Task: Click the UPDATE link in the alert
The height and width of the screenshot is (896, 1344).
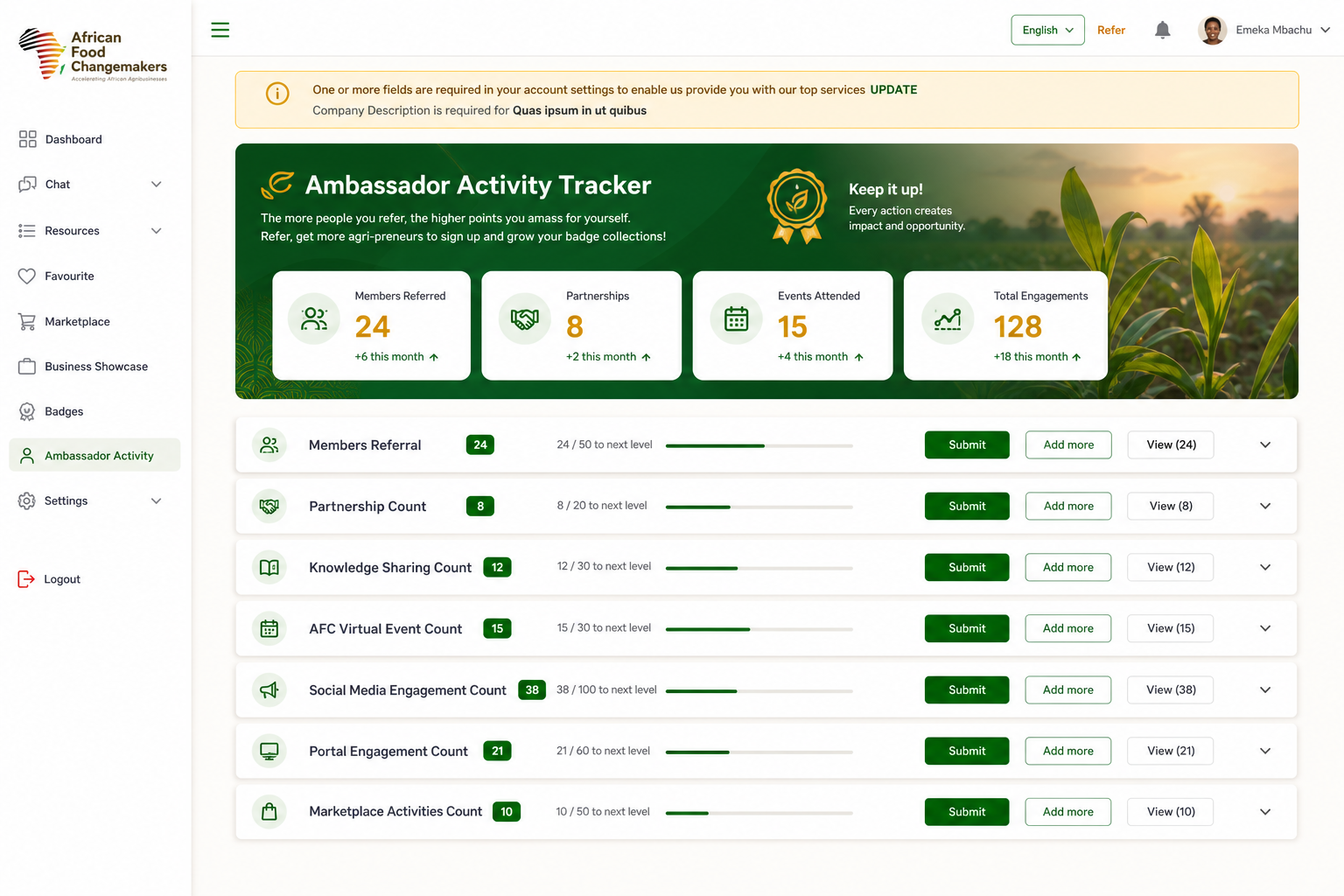Action: tap(893, 89)
